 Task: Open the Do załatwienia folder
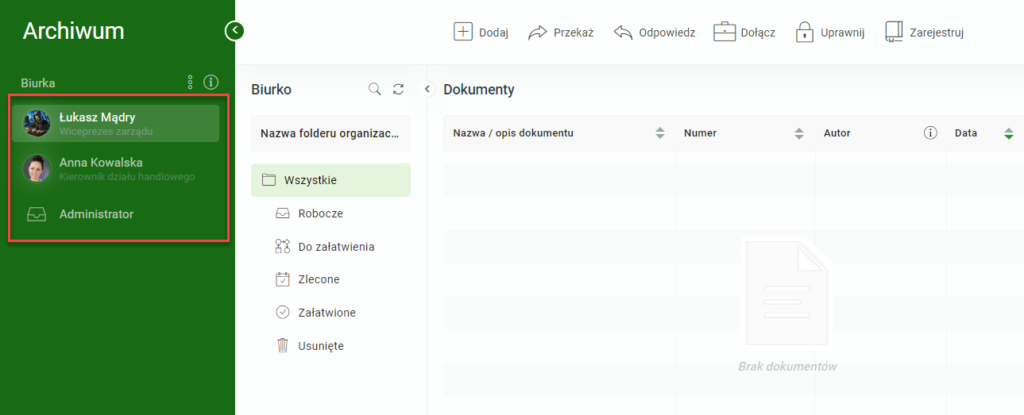[325, 246]
